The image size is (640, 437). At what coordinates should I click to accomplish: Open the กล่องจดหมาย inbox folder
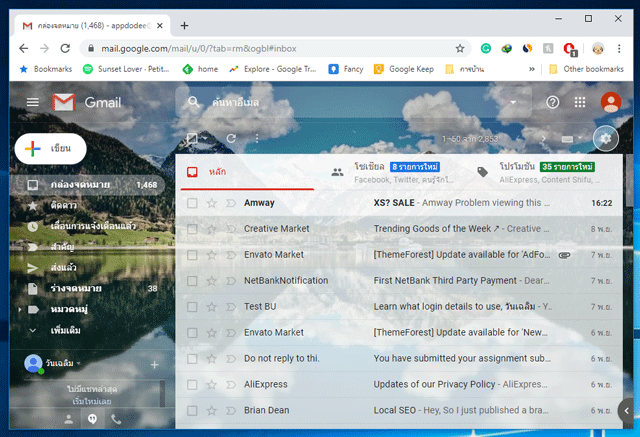[88, 185]
